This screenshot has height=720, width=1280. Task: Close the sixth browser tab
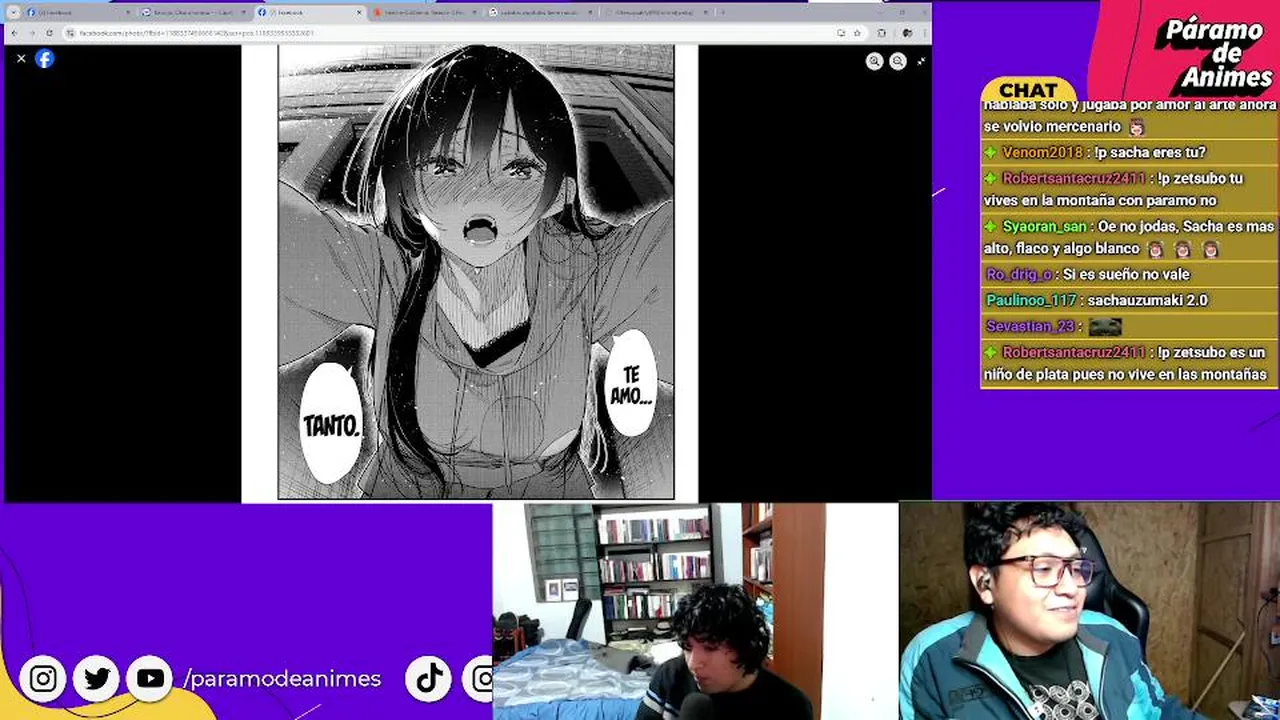[705, 12]
